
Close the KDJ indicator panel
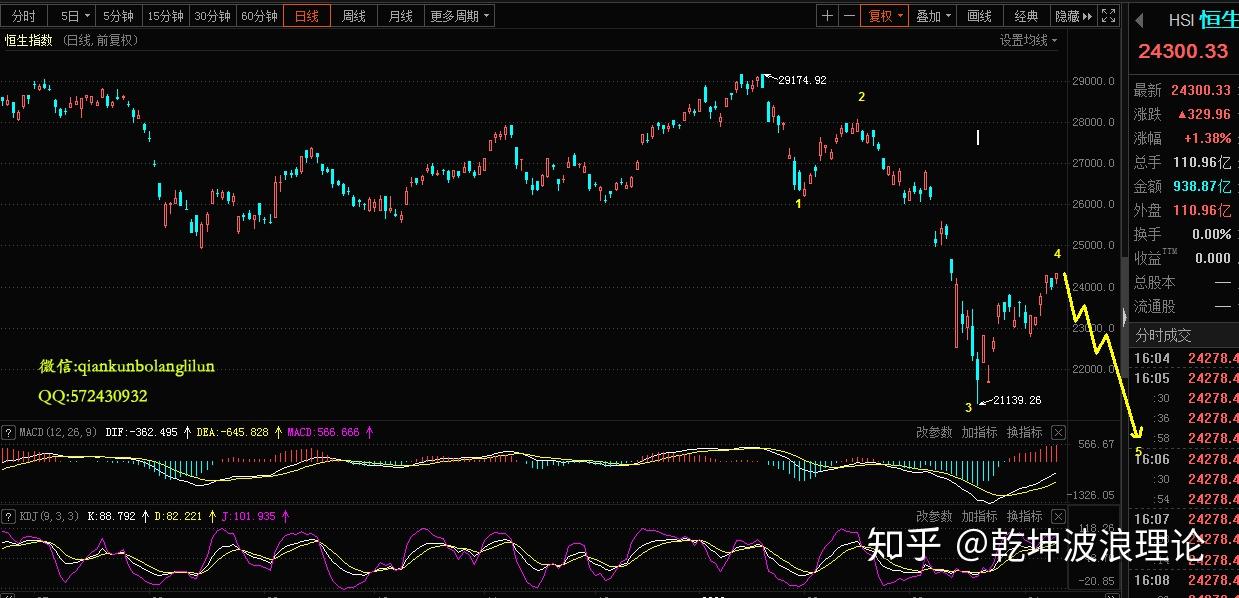pyautogui.click(x=1058, y=516)
